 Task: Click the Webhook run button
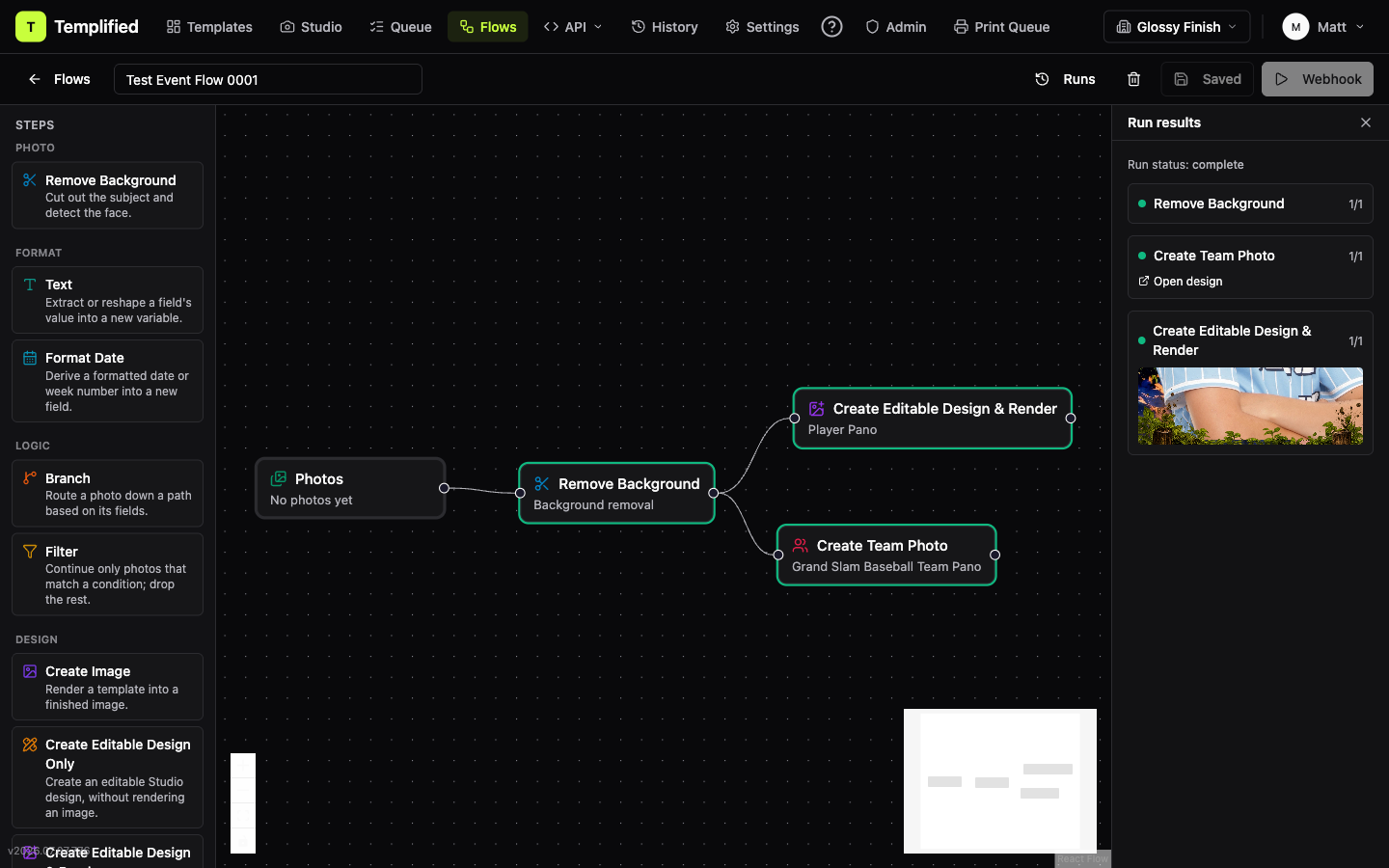(1318, 79)
